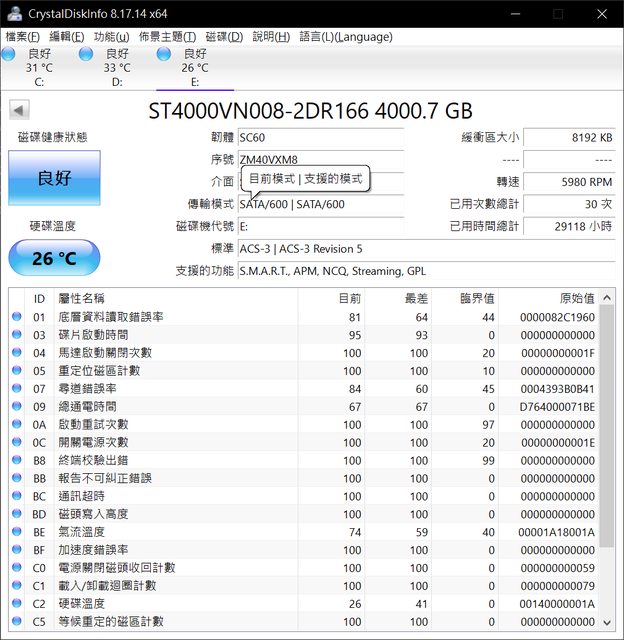Select drive C: health status icon
624x640 pixels.
tap(8, 54)
